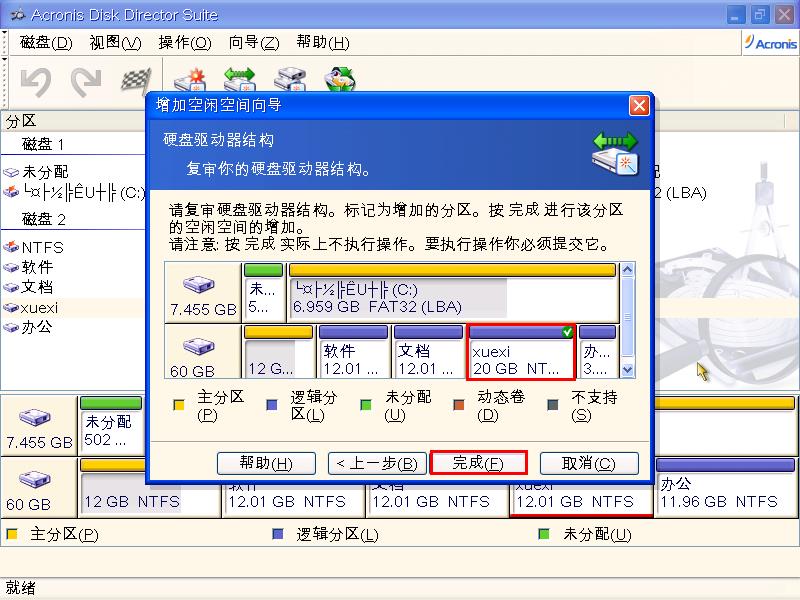Select the NTFS partition row under 磁盘 2
This screenshot has height=600, width=800.
pos(73,247)
